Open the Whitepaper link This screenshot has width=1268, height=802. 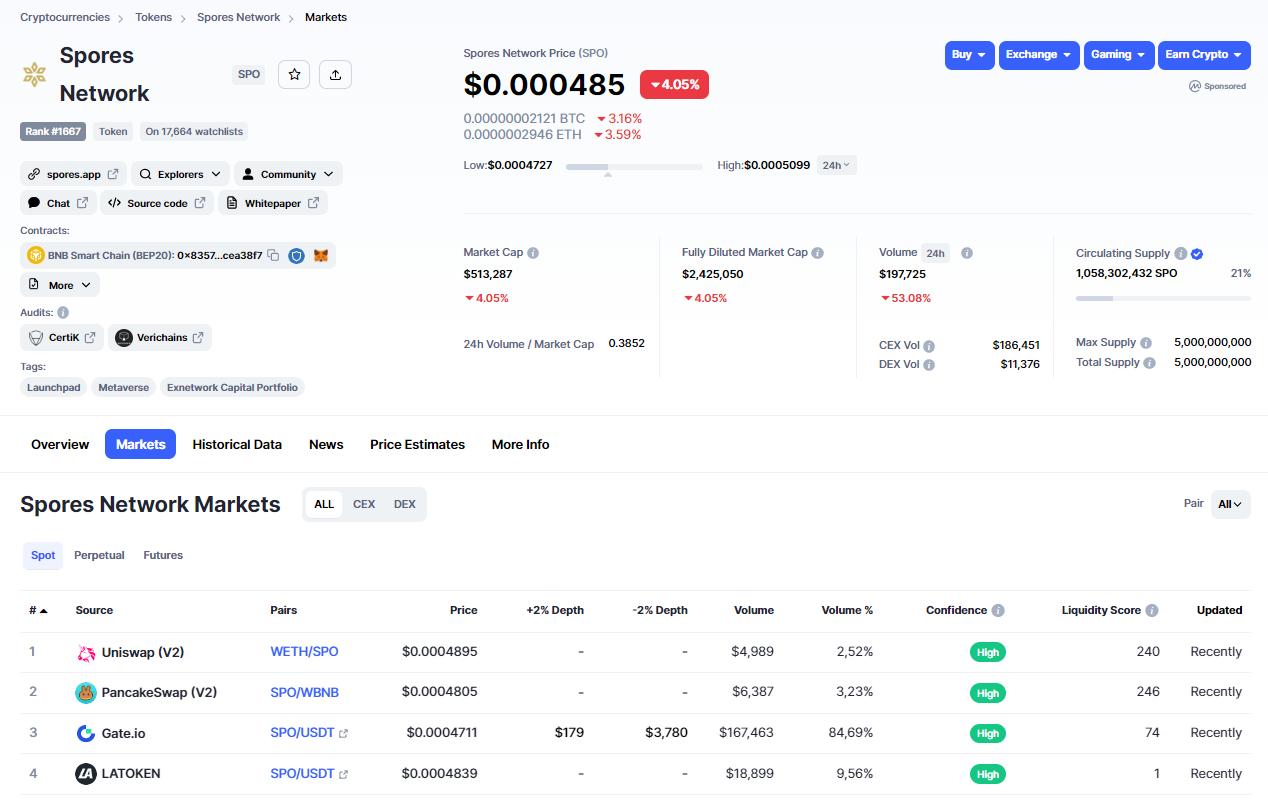pos(273,203)
